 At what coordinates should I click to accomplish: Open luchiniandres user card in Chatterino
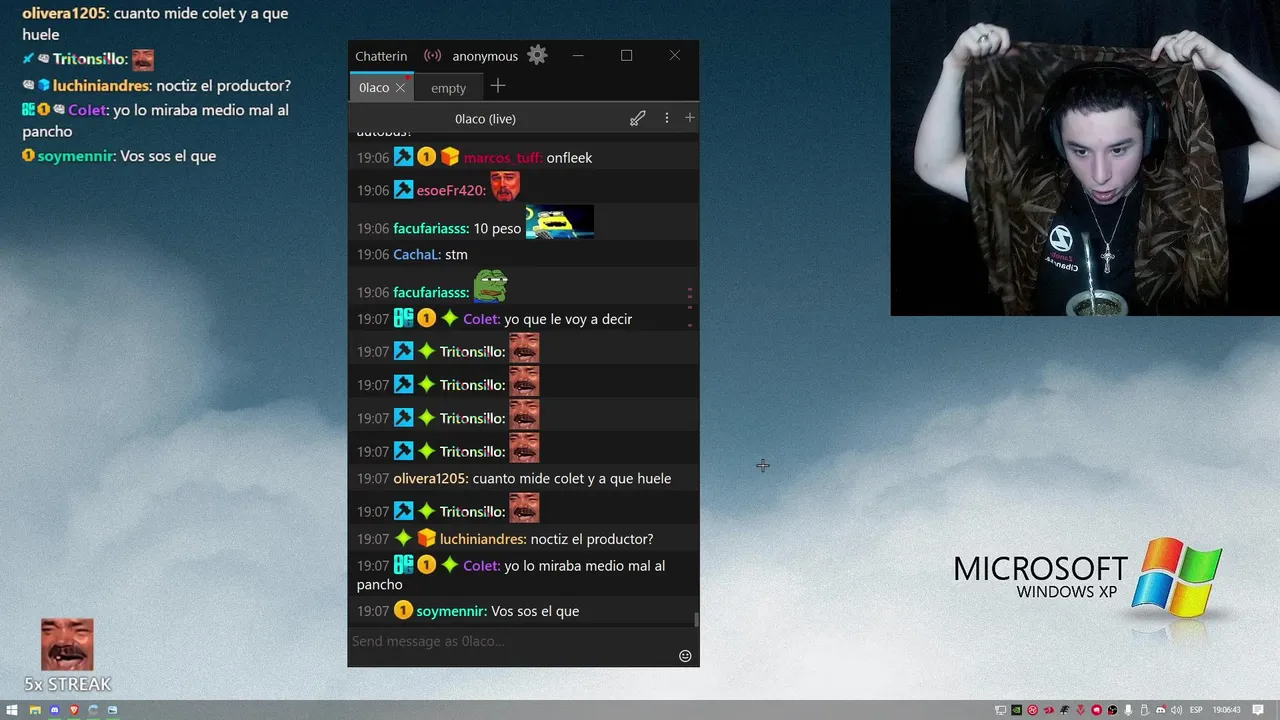483,539
